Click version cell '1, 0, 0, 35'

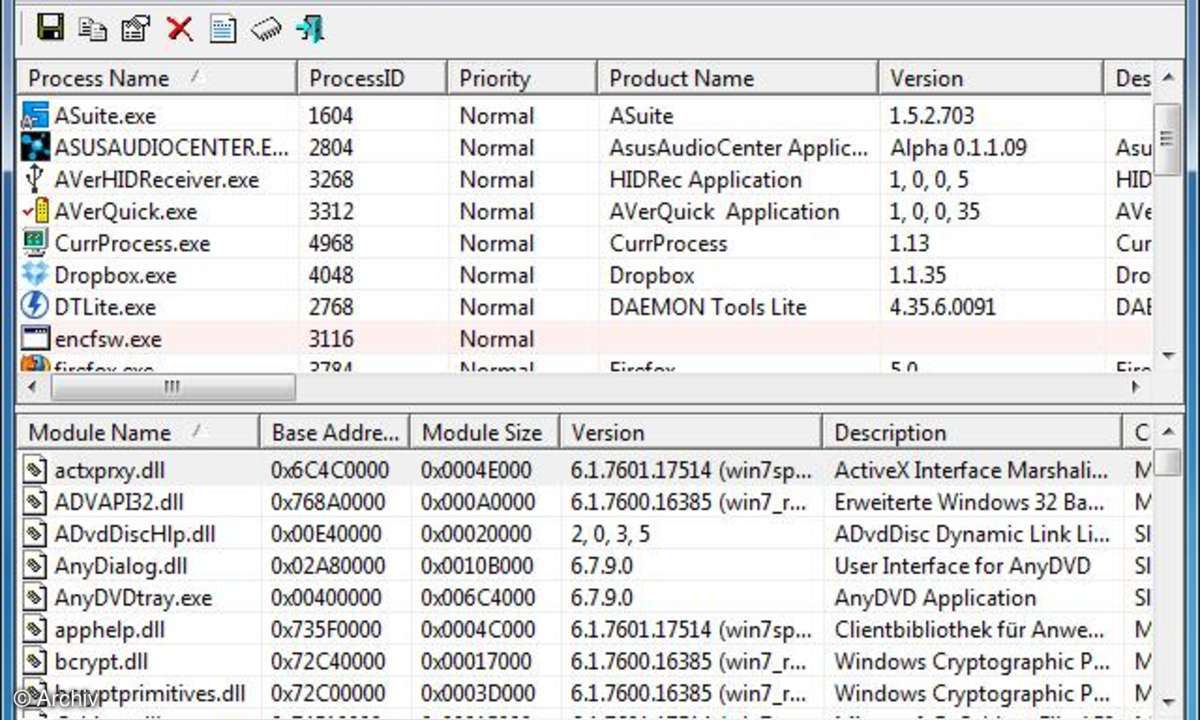[935, 212]
